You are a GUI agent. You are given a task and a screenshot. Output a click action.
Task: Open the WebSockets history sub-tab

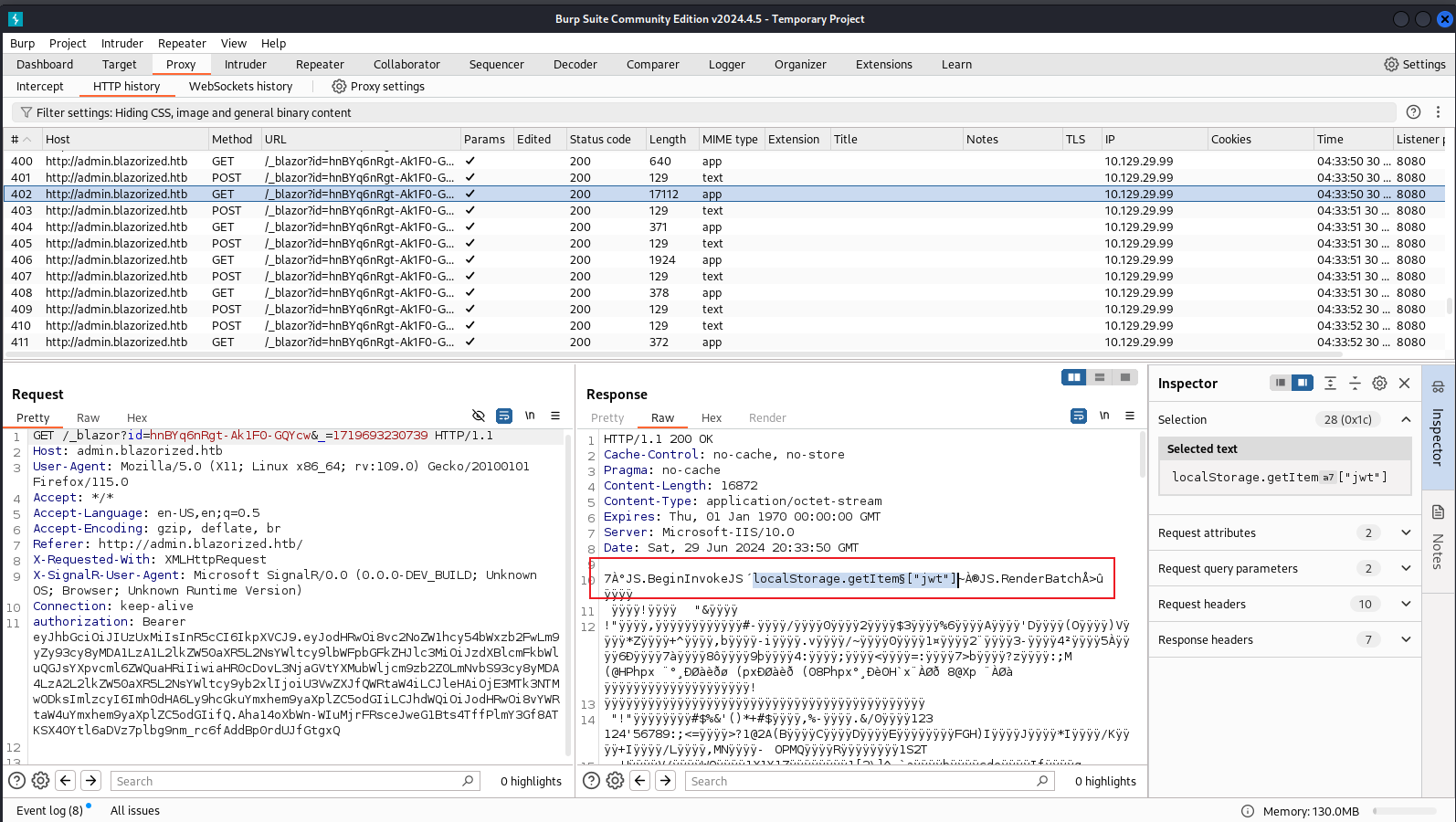240,86
